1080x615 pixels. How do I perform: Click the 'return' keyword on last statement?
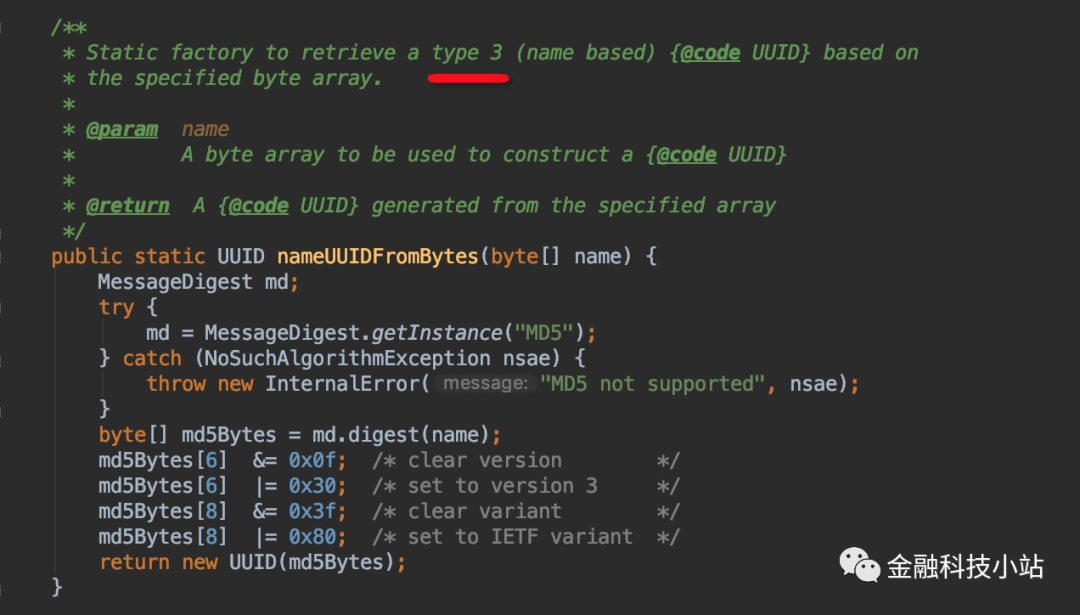[134, 562]
